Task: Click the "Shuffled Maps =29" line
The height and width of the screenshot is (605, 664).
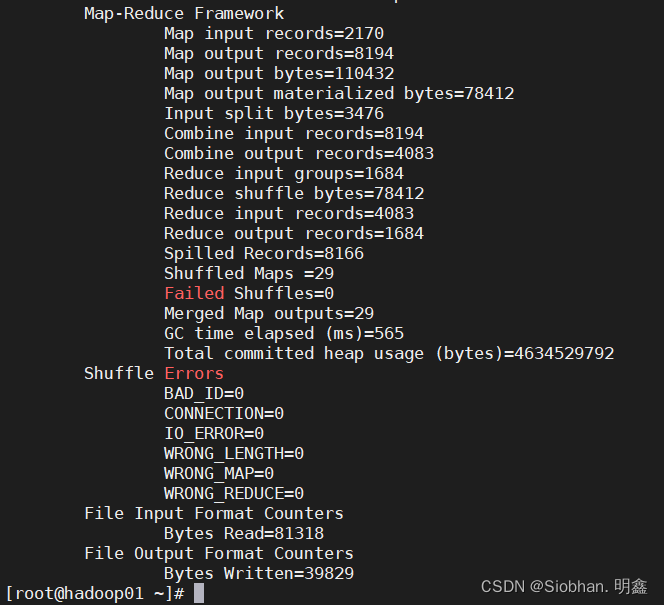Action: click(248, 273)
